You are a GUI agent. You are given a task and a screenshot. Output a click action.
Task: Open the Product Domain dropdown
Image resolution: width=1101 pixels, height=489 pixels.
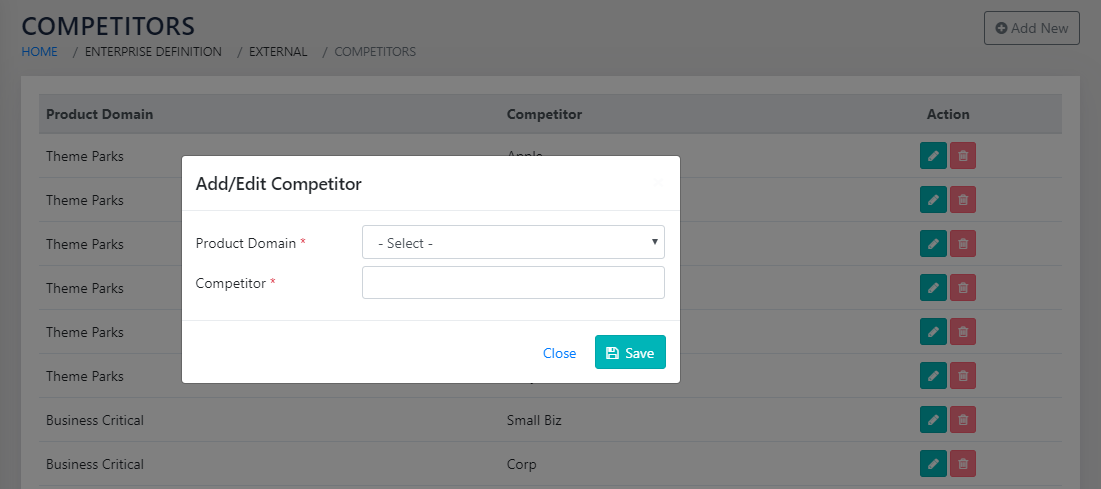(x=513, y=243)
